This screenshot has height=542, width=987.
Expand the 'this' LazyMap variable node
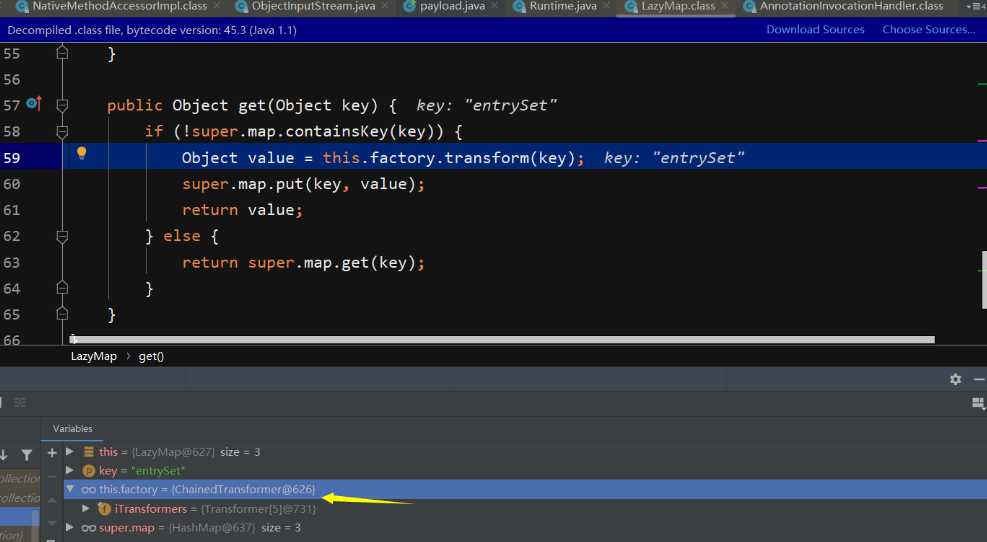[x=70, y=452]
